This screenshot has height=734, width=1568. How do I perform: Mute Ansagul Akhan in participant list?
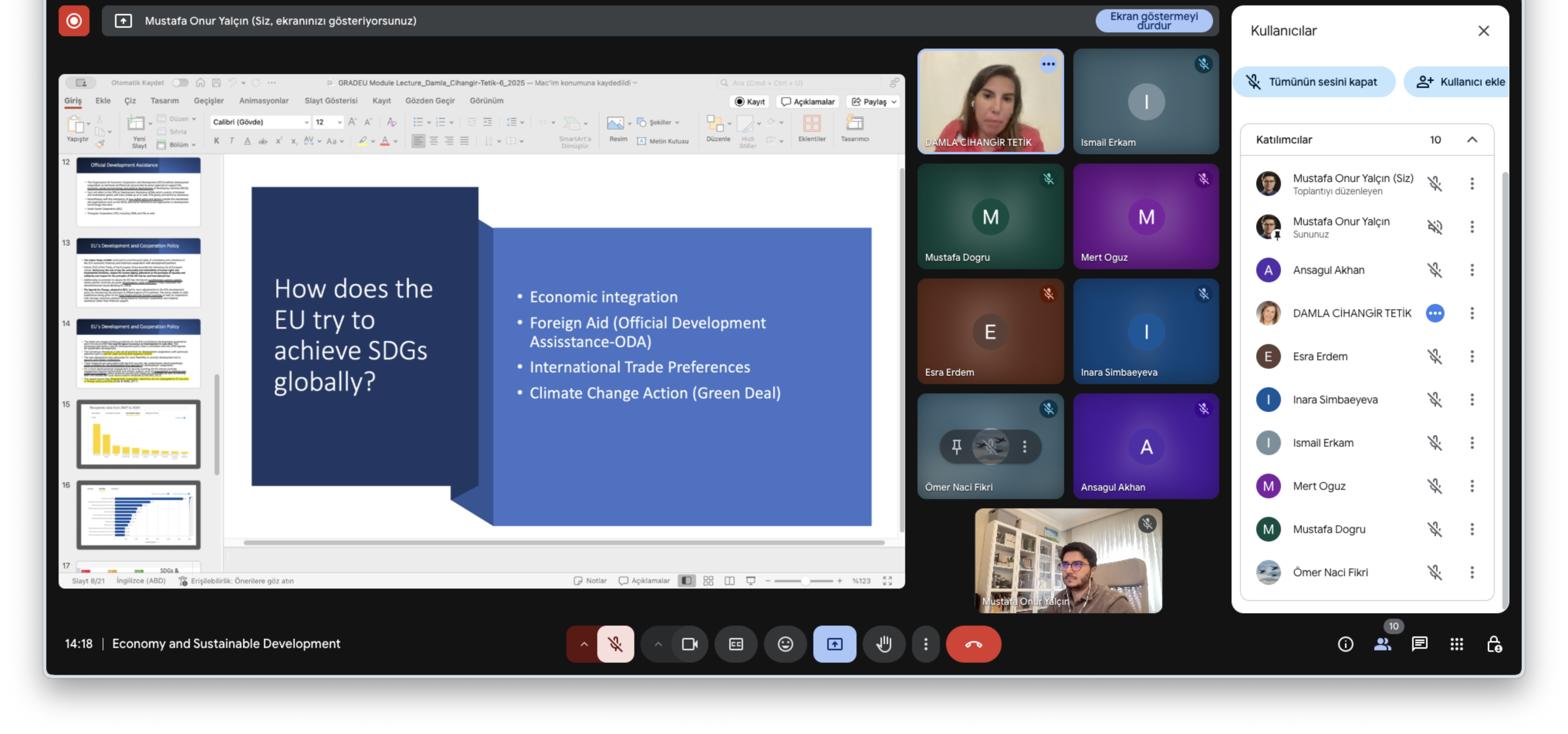1434,270
